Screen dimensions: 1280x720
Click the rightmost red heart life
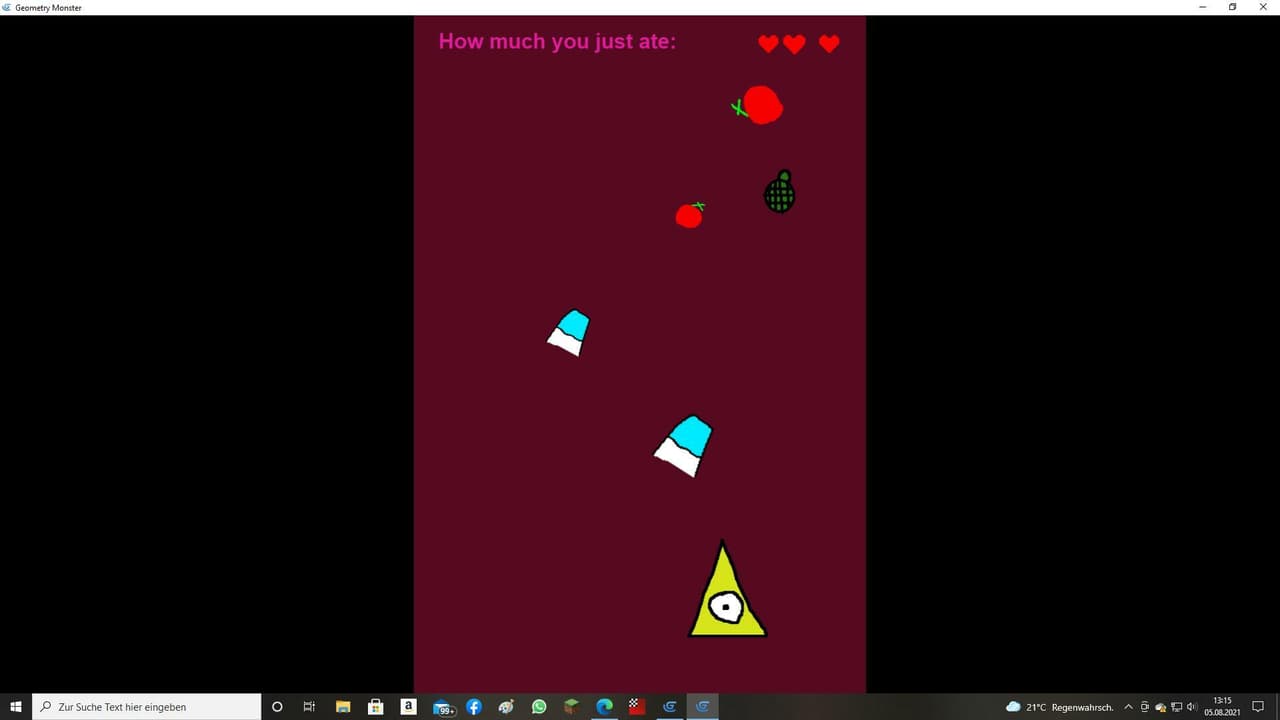coord(829,44)
